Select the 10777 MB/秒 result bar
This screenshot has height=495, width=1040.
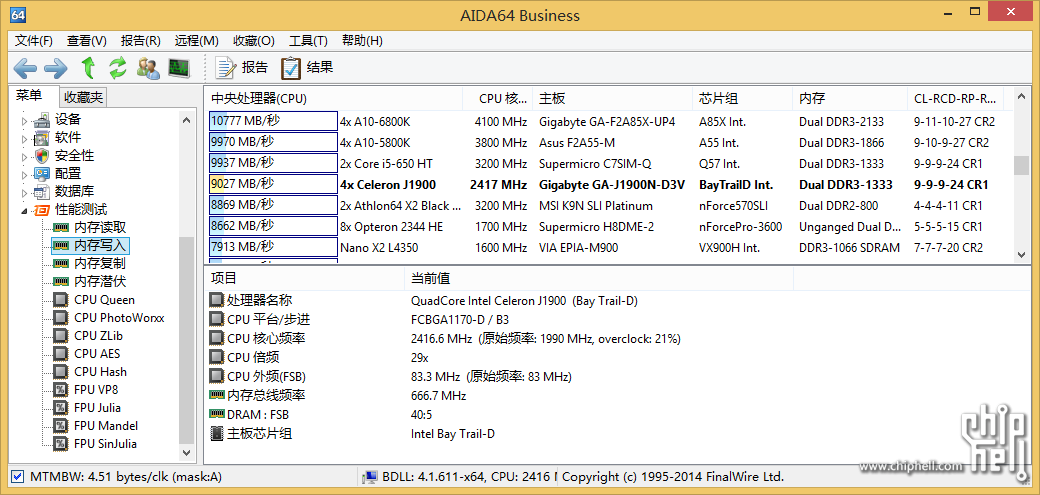point(273,121)
